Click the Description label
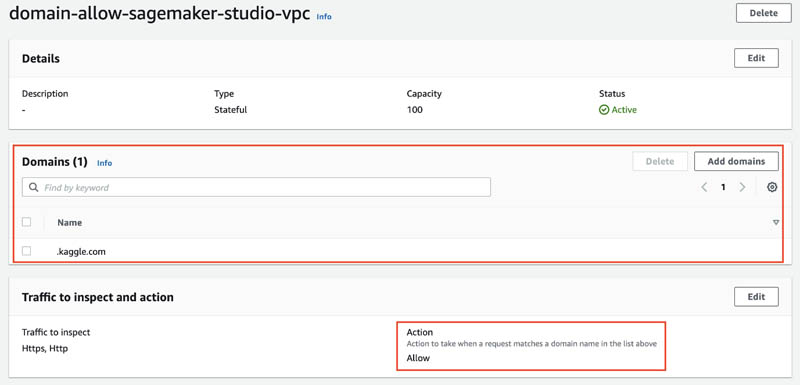This screenshot has height=385, width=800. click(45, 94)
